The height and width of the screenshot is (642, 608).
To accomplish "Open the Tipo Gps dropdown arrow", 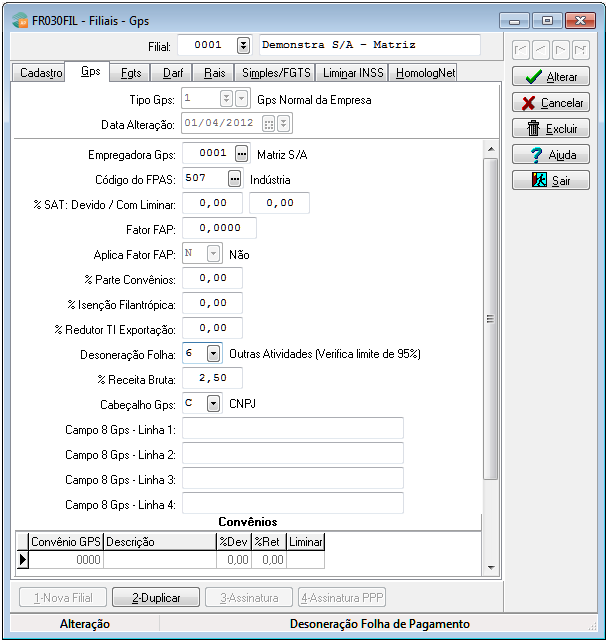I will (x=242, y=99).
